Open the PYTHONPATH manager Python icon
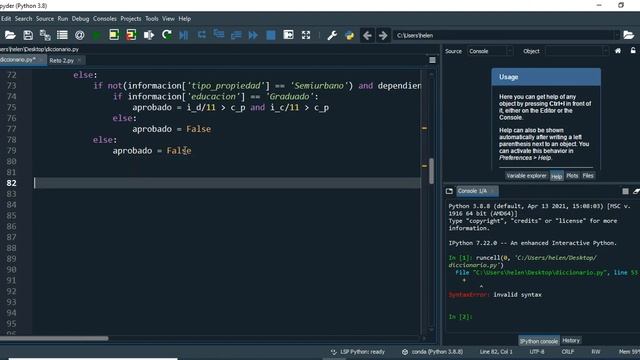The width and height of the screenshot is (640, 360). tap(349, 35)
